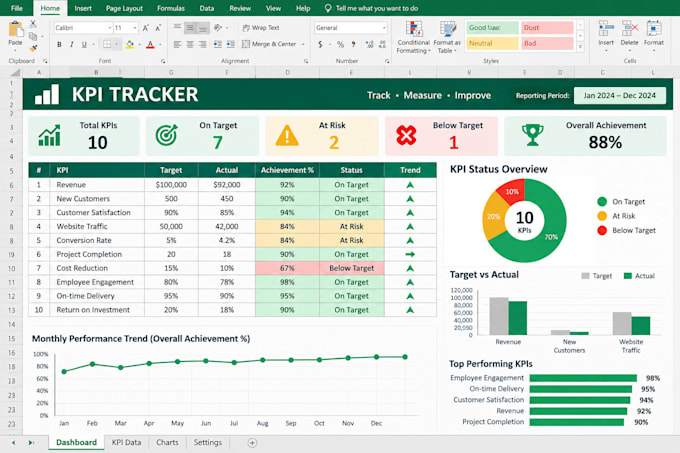Add a new sheet with plus button
Viewport: 680px width, 453px height.
[x=252, y=443]
